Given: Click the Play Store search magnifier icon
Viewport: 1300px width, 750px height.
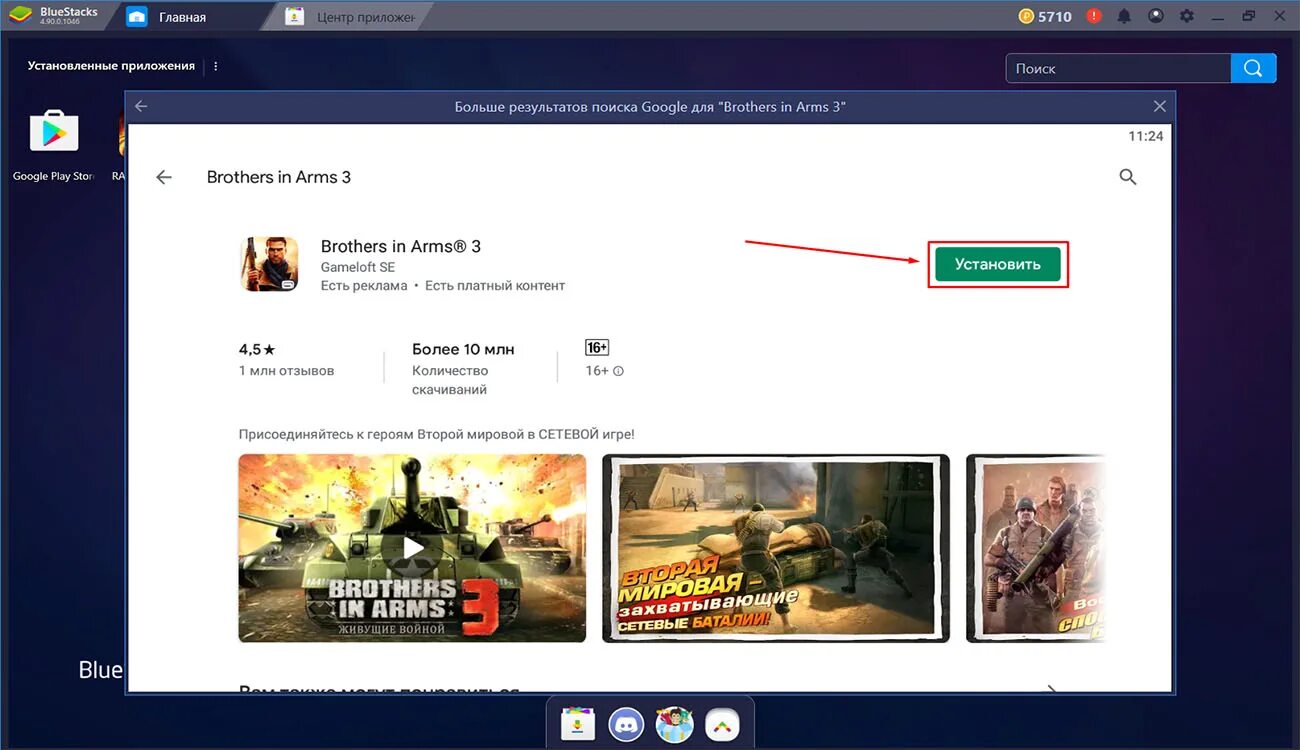Looking at the screenshot, I should pyautogui.click(x=1128, y=177).
